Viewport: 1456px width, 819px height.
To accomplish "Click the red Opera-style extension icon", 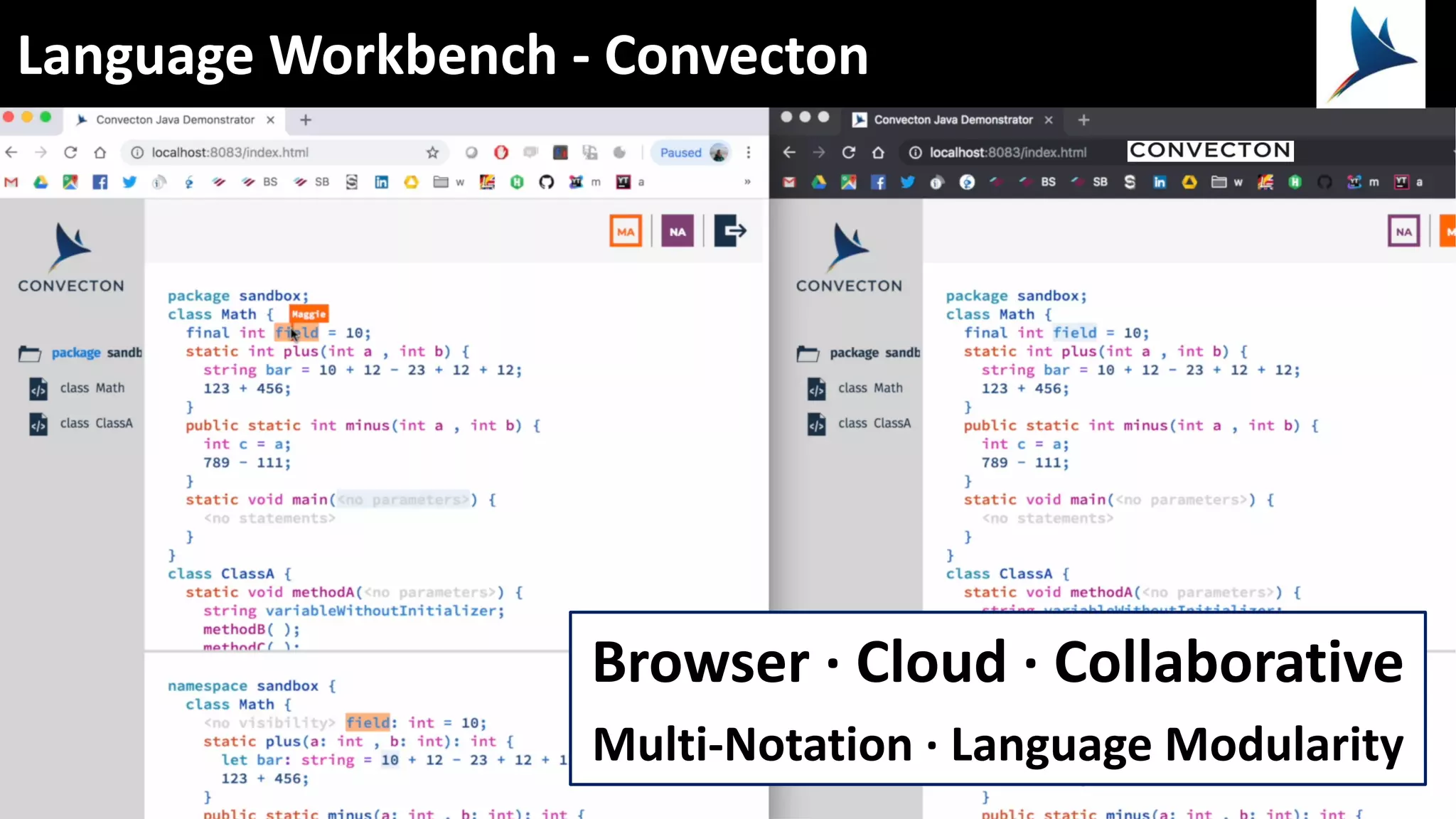I will [x=501, y=152].
